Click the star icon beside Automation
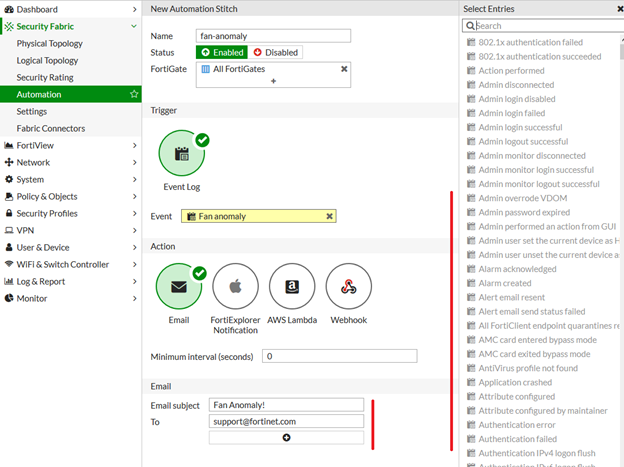The height and width of the screenshot is (467, 624). (x=134, y=94)
